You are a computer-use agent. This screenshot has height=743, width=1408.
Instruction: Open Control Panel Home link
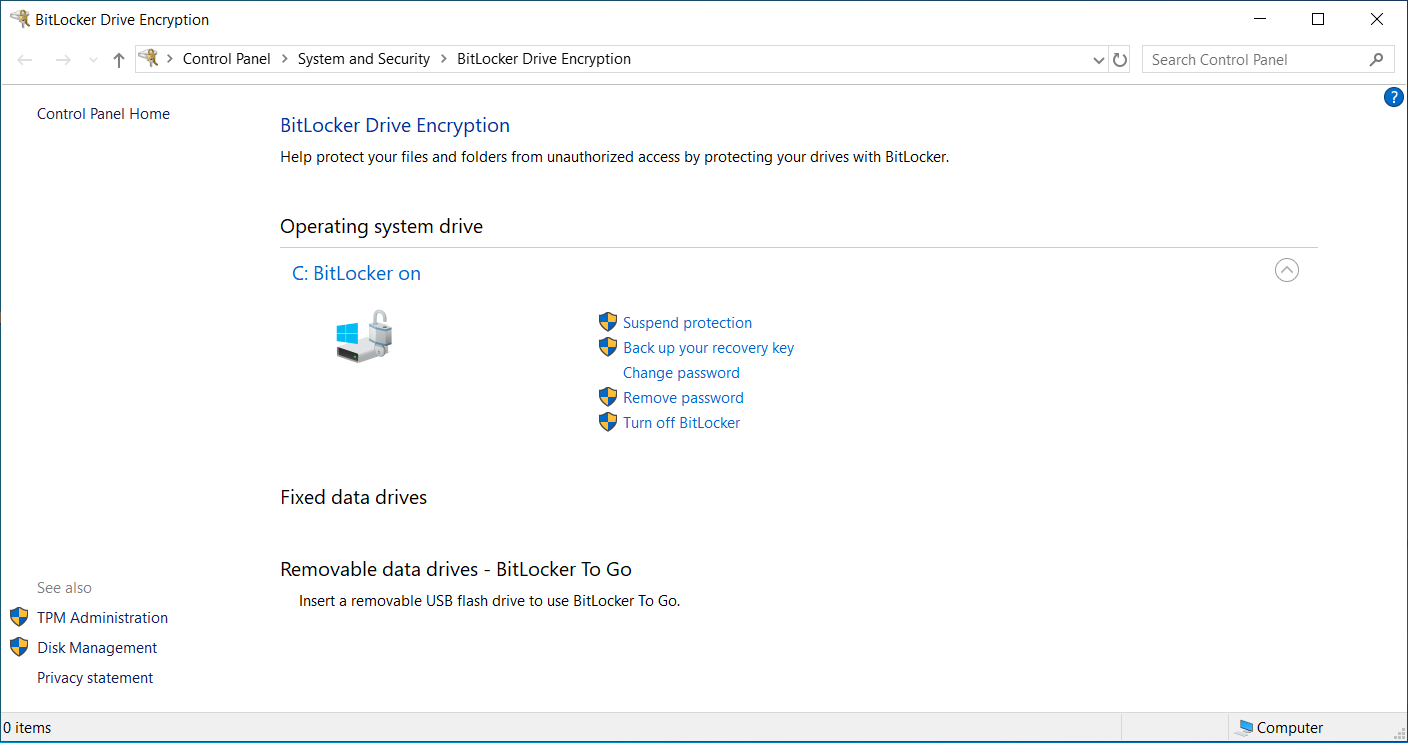pos(103,114)
